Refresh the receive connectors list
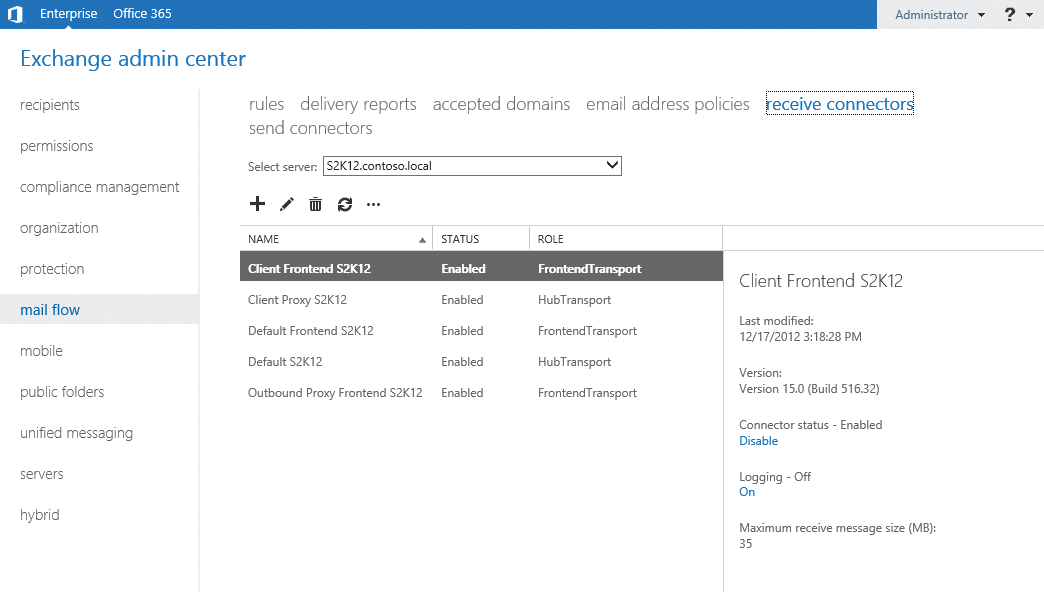The image size is (1044, 592). [344, 204]
